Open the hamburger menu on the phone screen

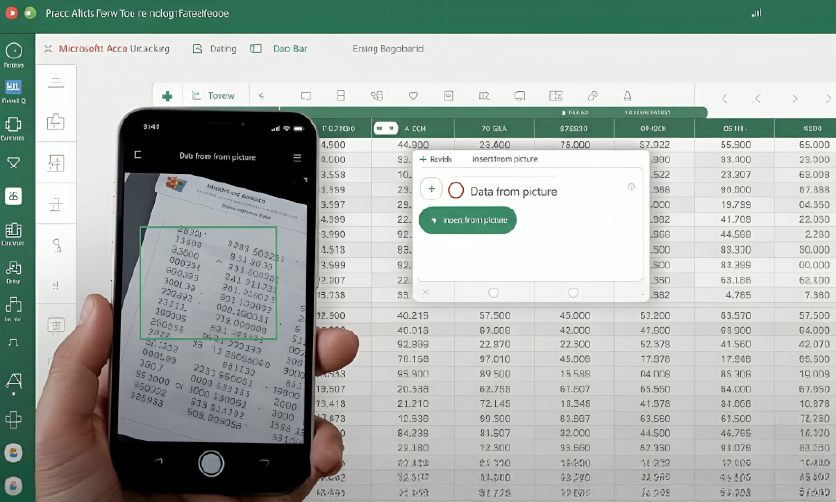(297, 157)
